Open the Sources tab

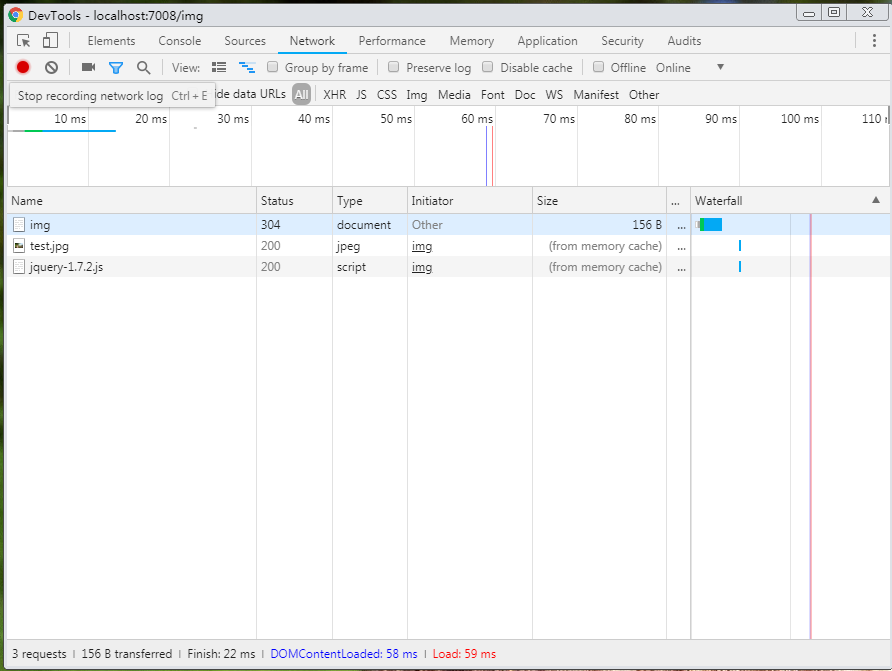click(245, 41)
